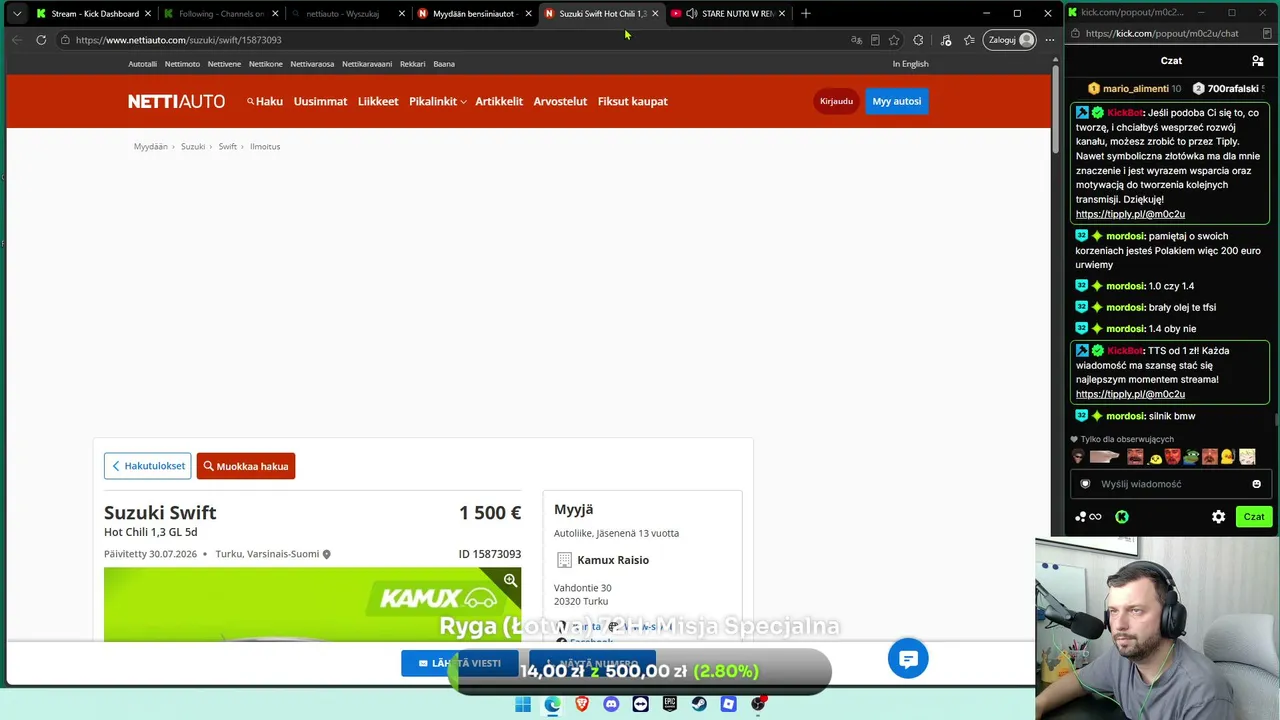The image size is (1280, 720).
Task: Open the Kamux Raisio seller link
Action: tap(613, 560)
